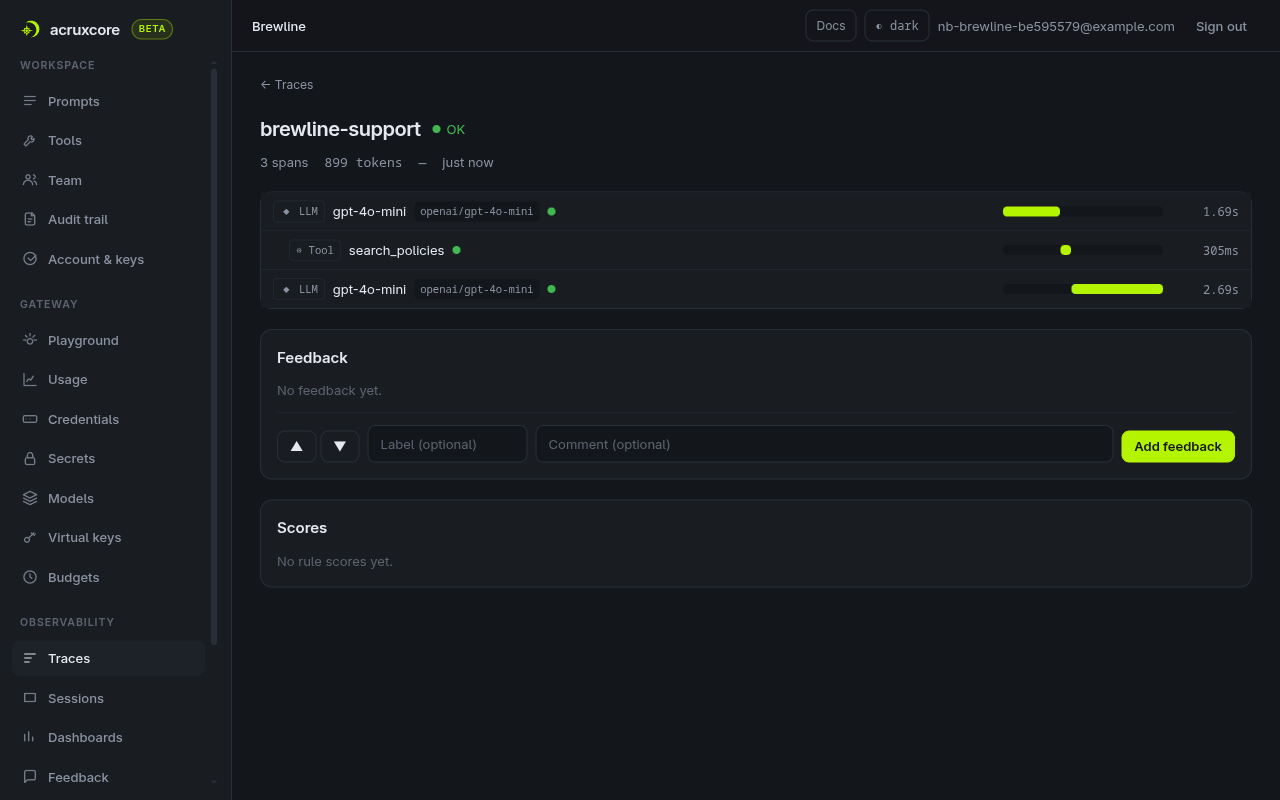This screenshot has height=800, width=1280.
Task: Open Dashboards via bar chart icon
Action: (x=30, y=737)
